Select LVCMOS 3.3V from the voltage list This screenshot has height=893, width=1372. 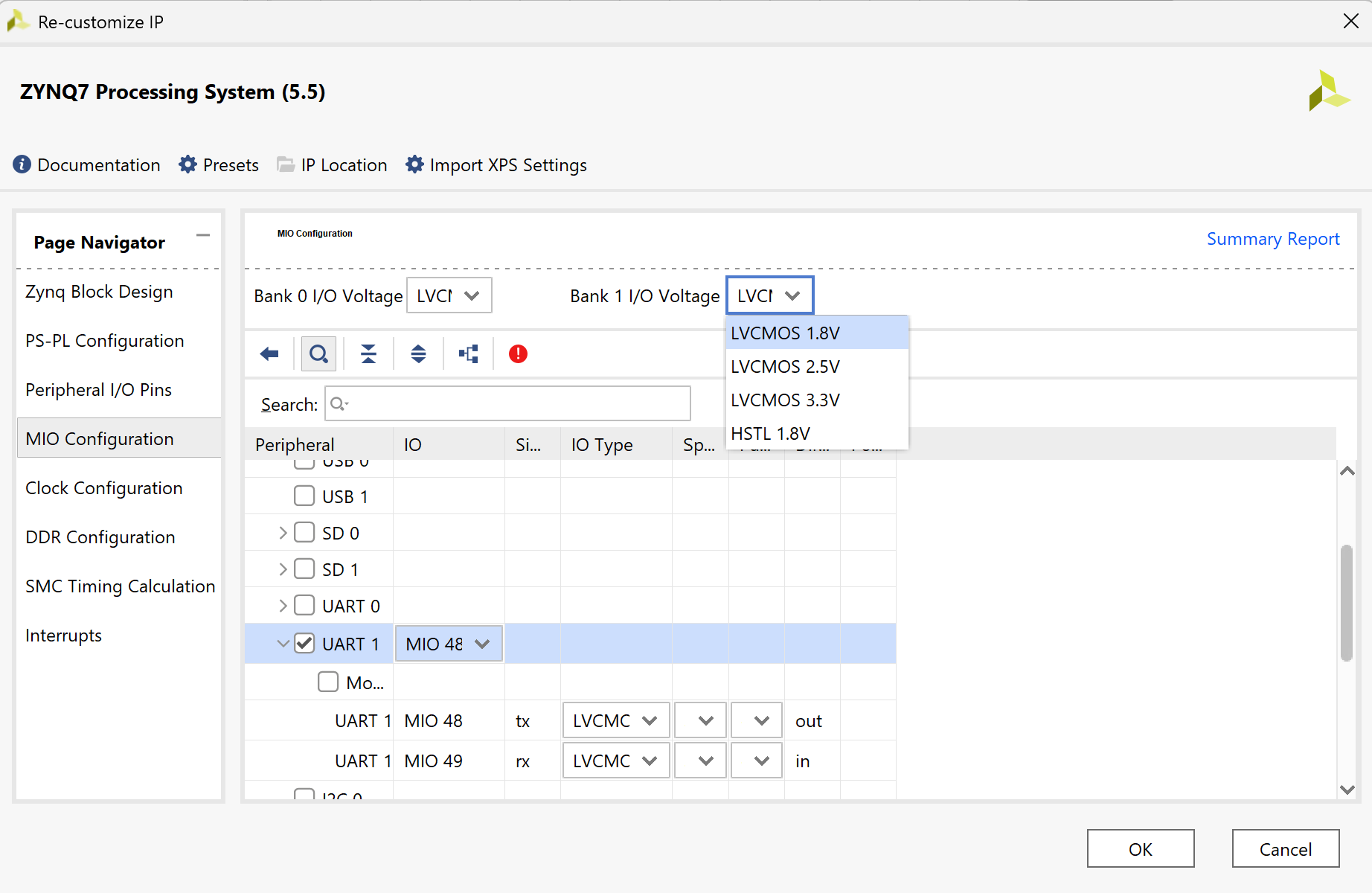pos(817,400)
